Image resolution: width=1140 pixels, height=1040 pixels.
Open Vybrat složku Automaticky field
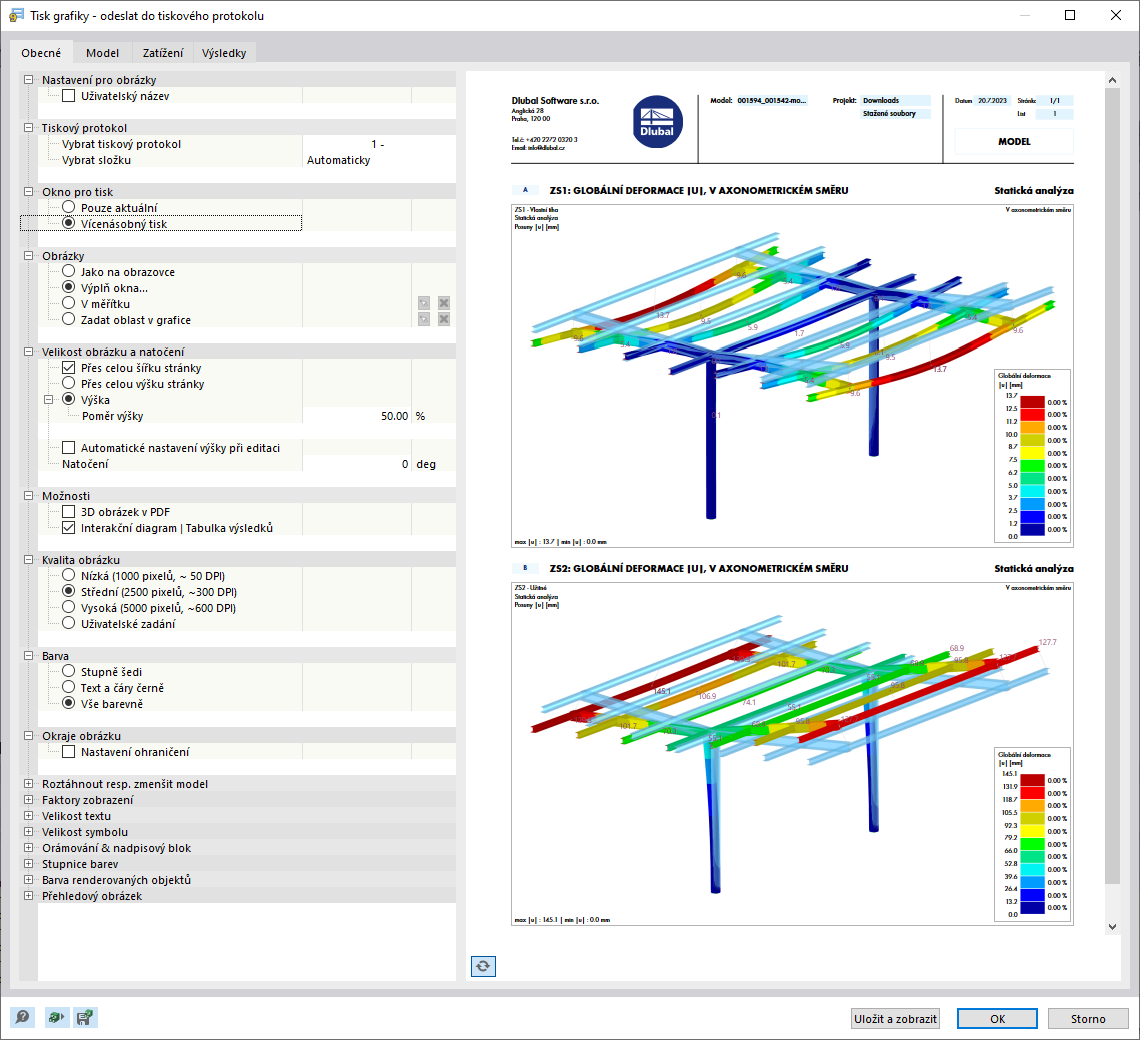point(379,159)
